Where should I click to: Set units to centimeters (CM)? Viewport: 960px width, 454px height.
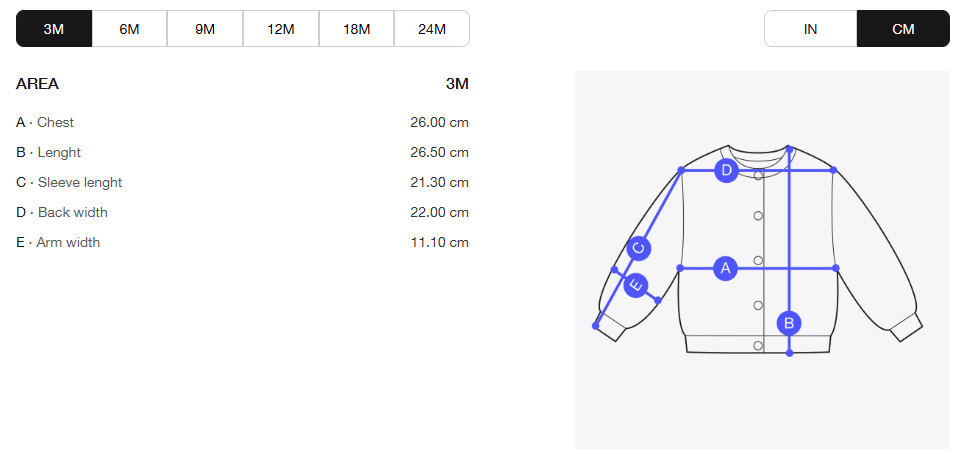903,29
